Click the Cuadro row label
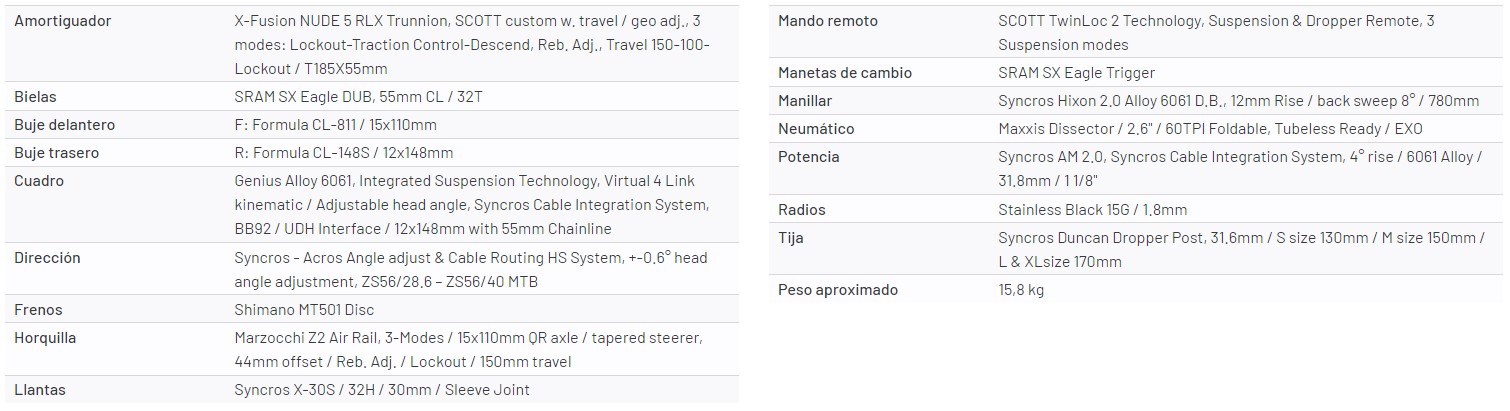1510x411 pixels. [39, 181]
